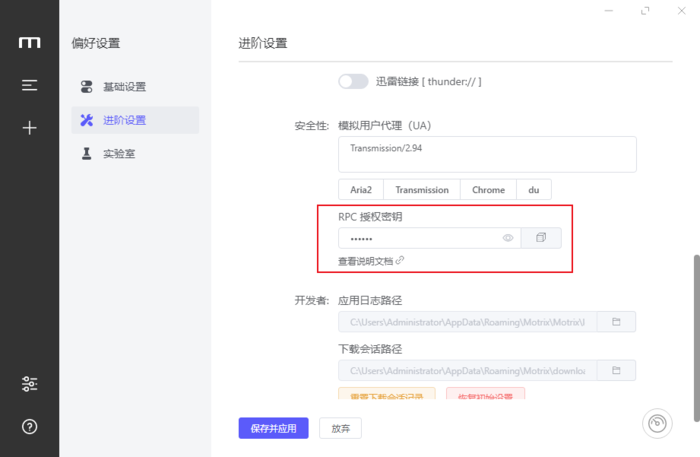Switch to 基础设置 in preferences menu
Screen dimensions: 700x457
click(x=124, y=87)
